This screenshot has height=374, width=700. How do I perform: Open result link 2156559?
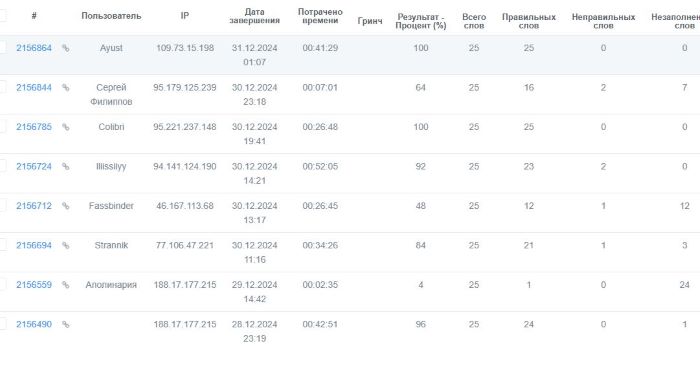click(34, 285)
